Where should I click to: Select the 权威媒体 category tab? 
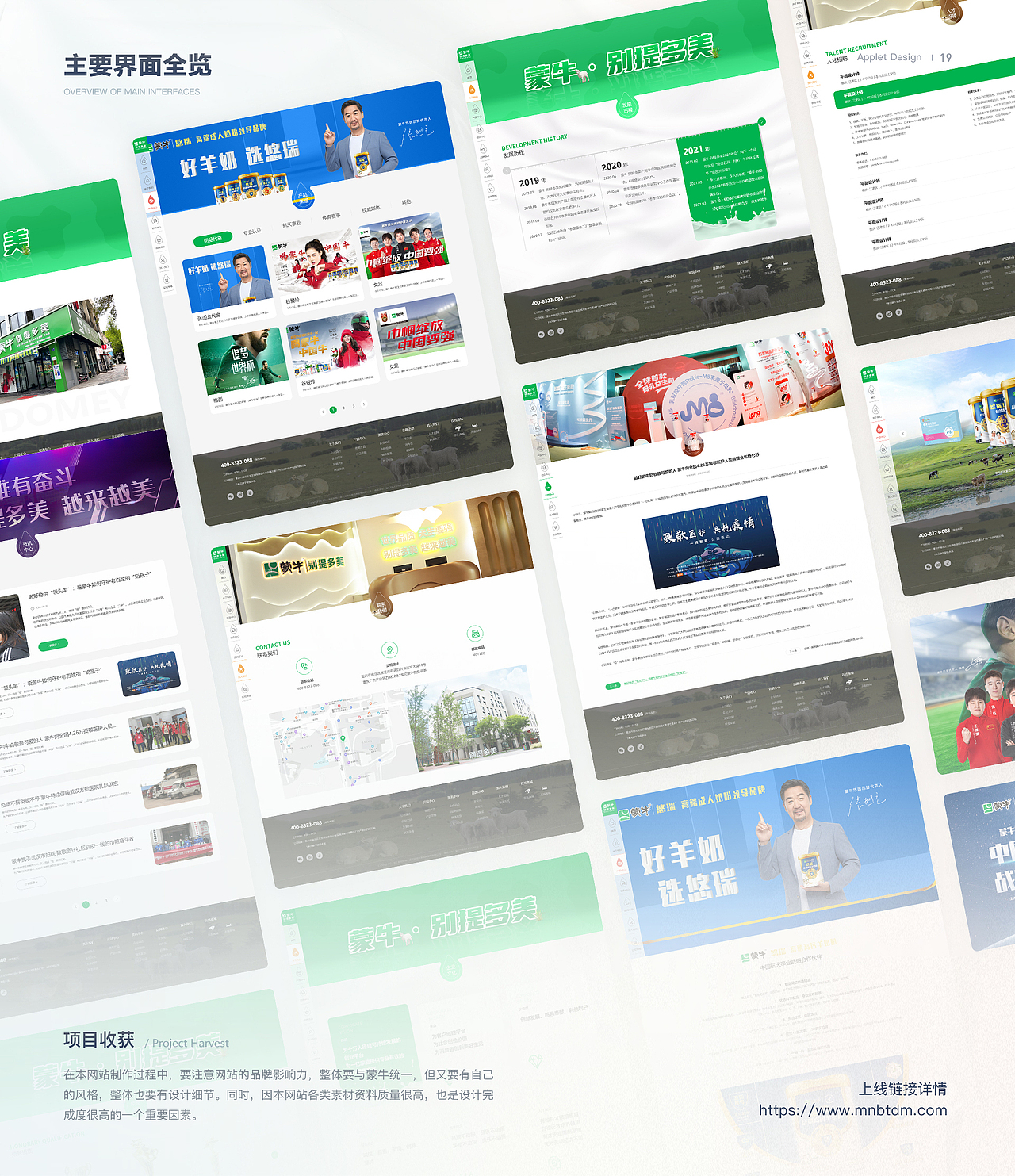(371, 209)
